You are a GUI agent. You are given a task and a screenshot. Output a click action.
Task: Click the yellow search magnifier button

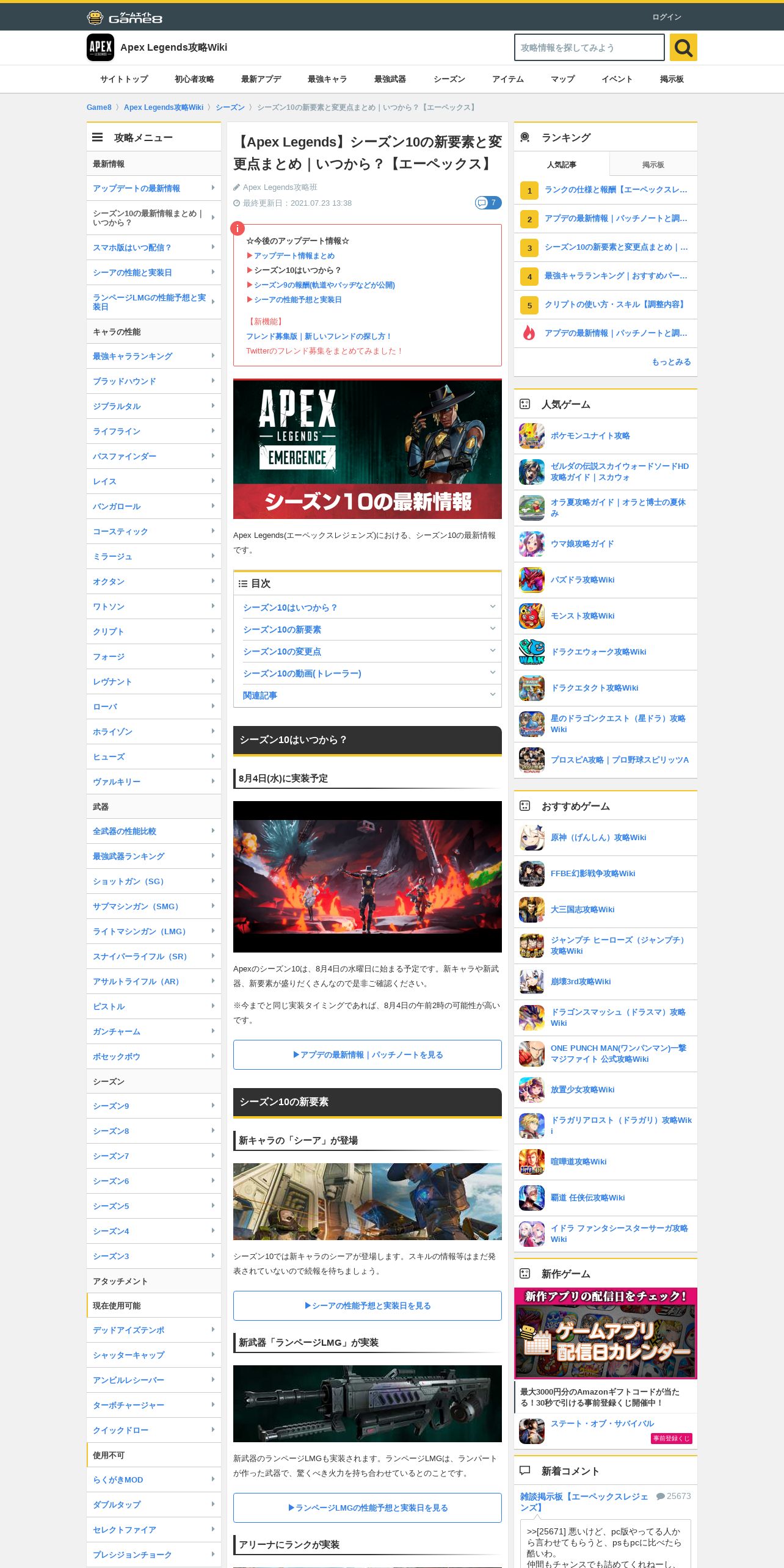(x=683, y=48)
